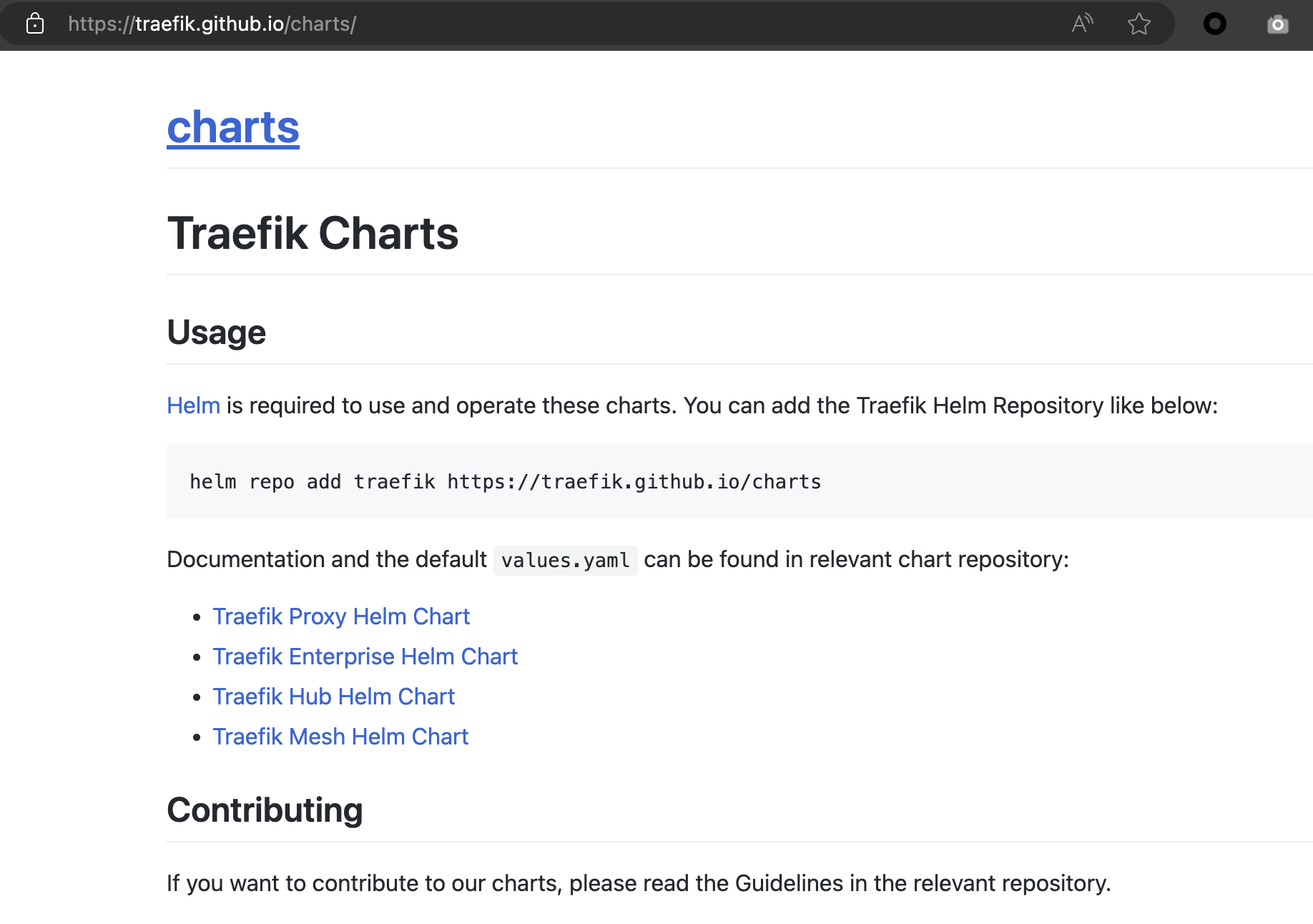Image resolution: width=1313 pixels, height=924 pixels.
Task: Click the Contributing section heading
Action: click(x=265, y=810)
